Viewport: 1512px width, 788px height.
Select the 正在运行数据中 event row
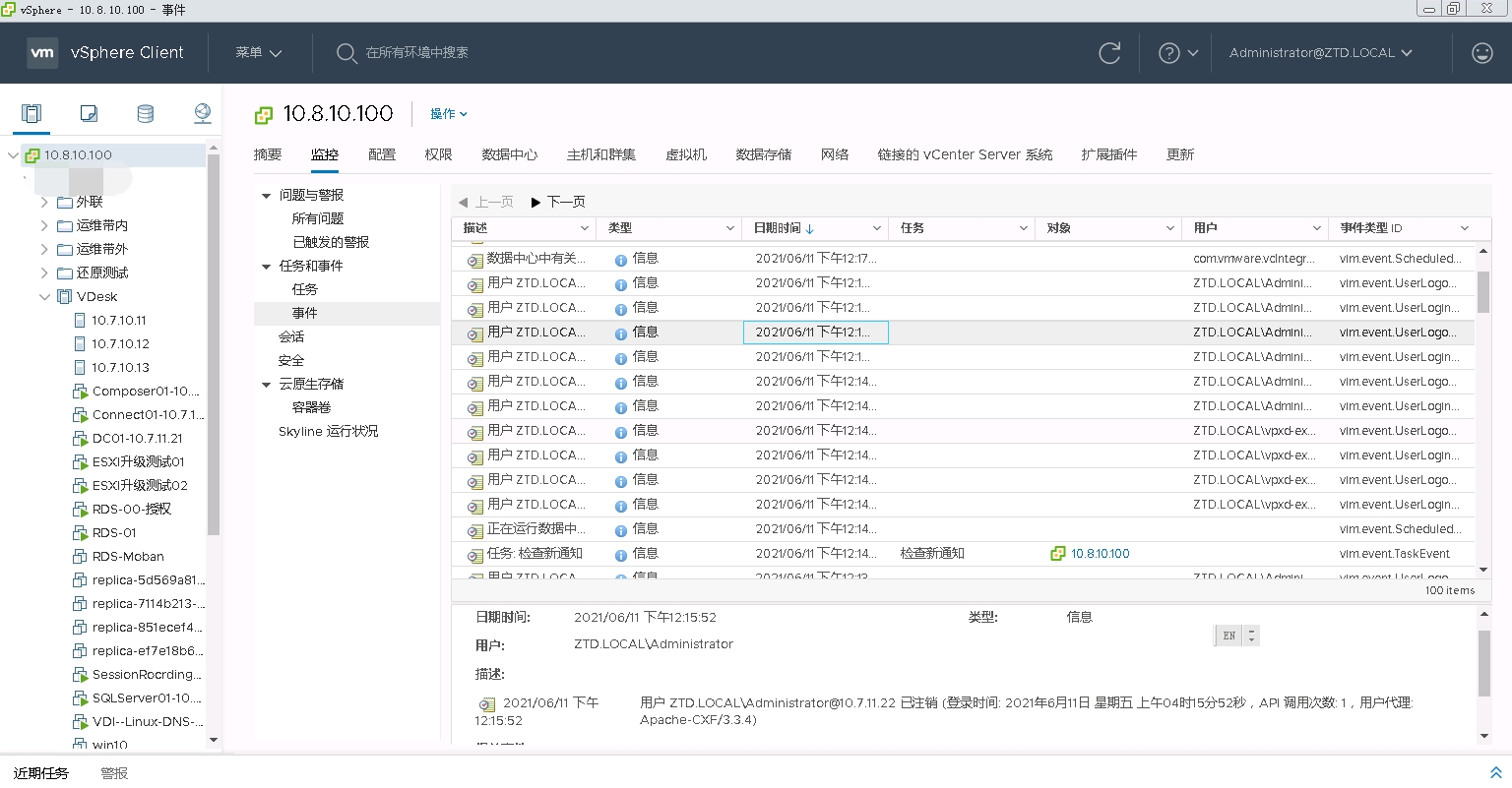click(x=963, y=529)
